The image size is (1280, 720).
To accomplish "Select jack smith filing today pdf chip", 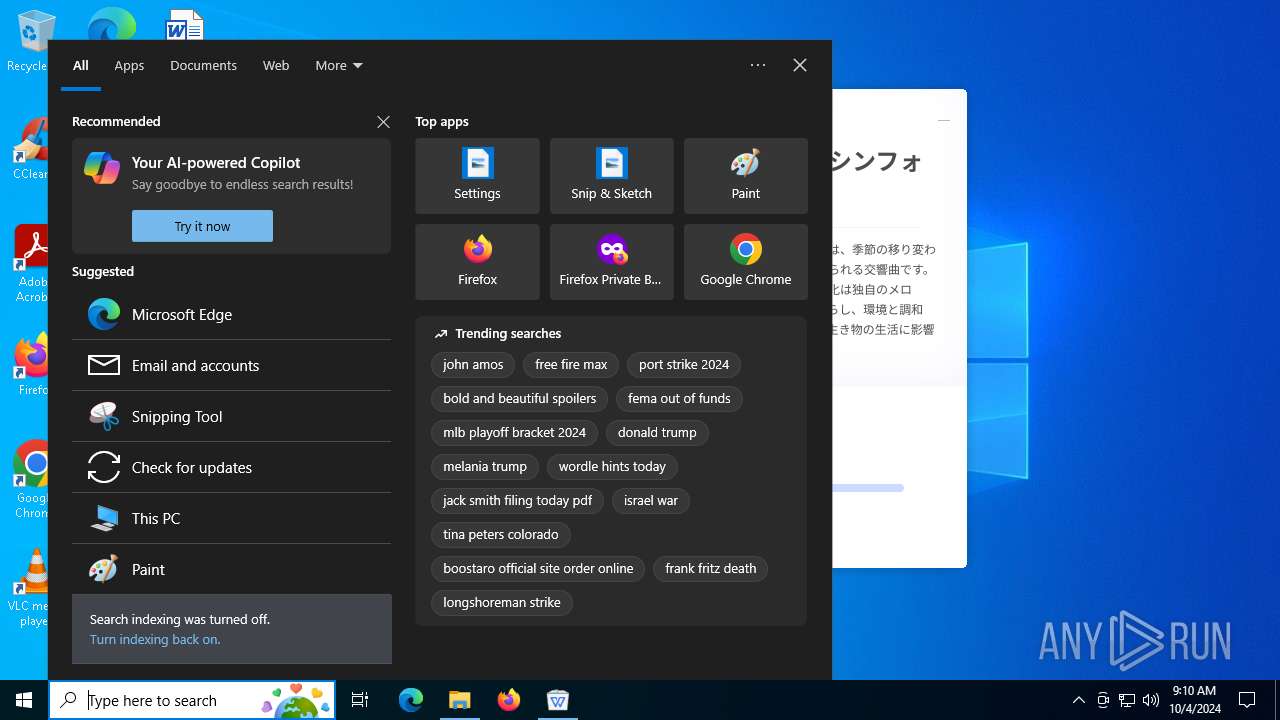I will [x=517, y=501].
